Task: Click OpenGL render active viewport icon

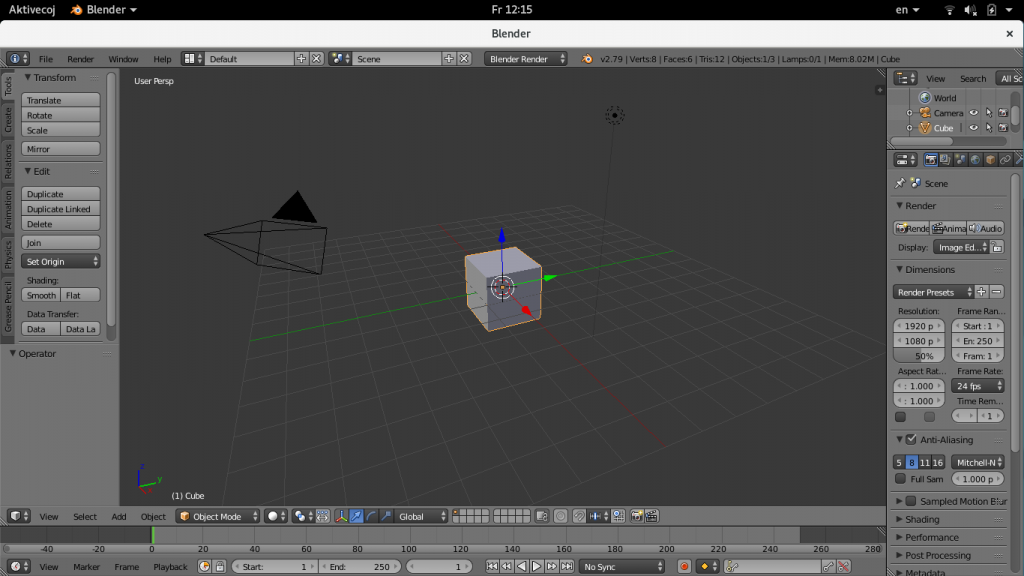Action: (637, 516)
